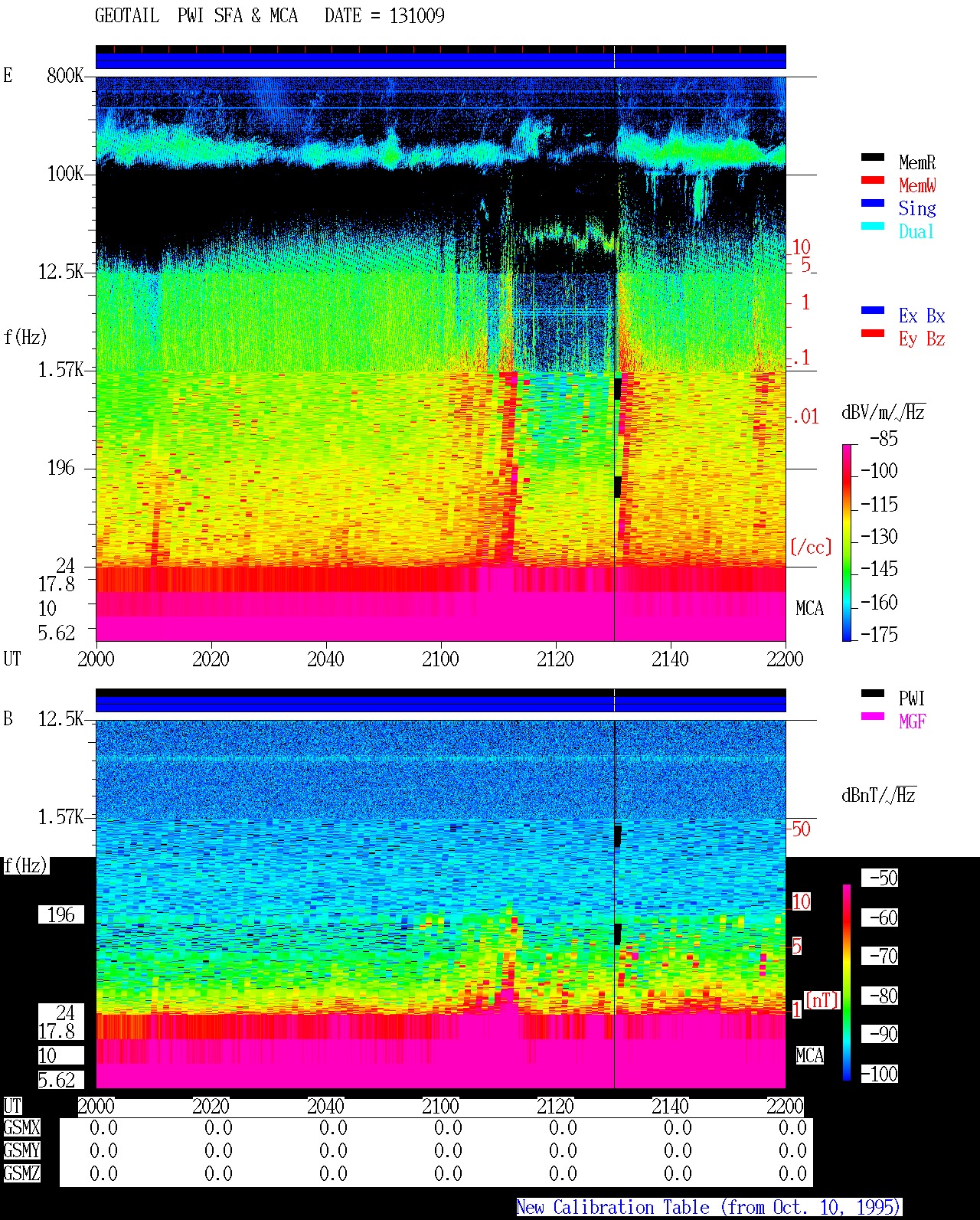
Task: Click the 2020 time label under B panel
Action: pos(211,1107)
